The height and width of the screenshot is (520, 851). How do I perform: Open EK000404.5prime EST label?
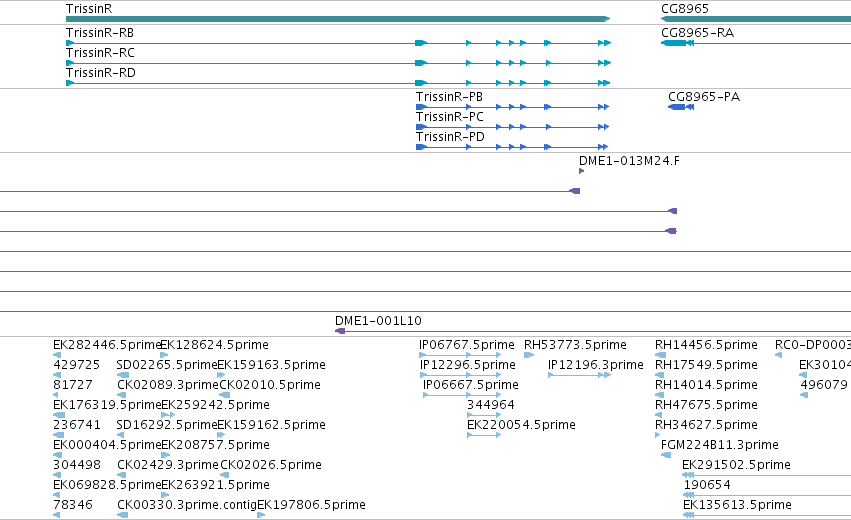(107, 445)
